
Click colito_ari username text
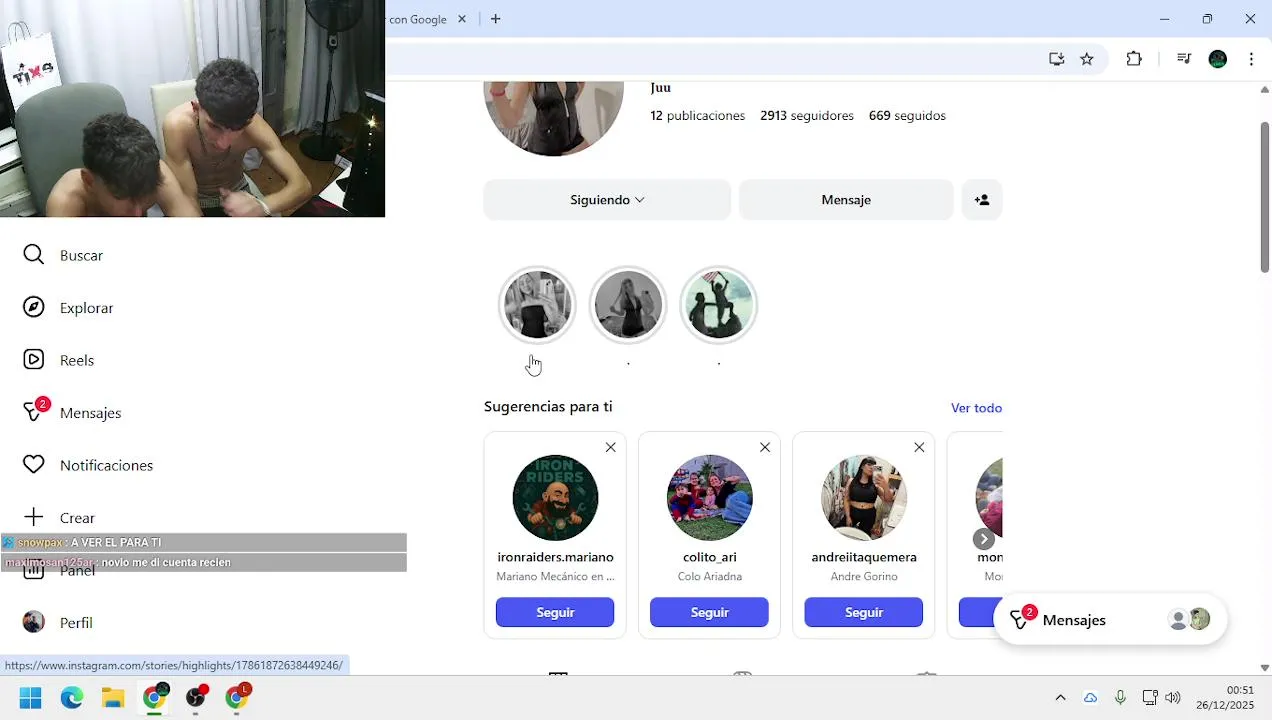(x=709, y=557)
